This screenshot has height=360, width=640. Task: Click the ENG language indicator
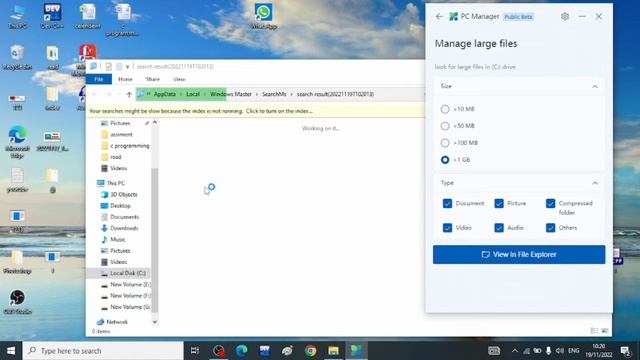coord(573,351)
